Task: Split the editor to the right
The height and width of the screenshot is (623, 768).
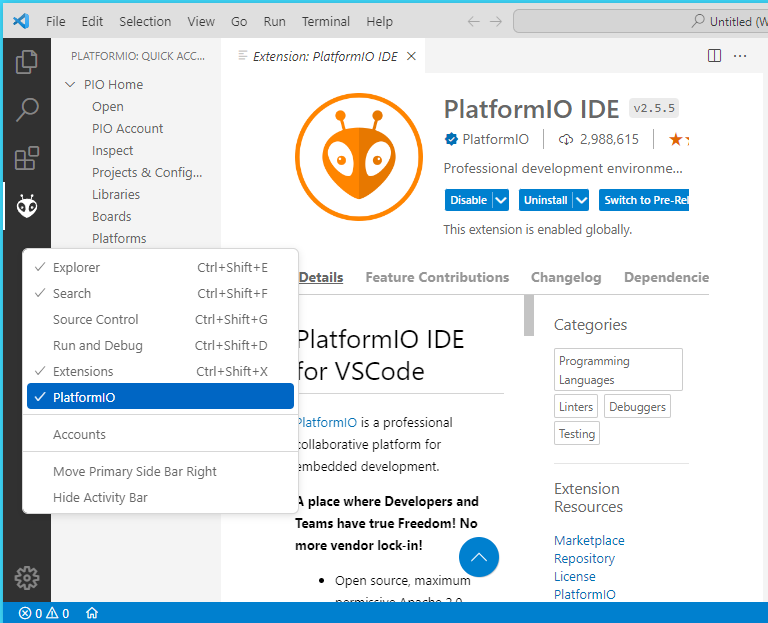Action: [x=715, y=56]
